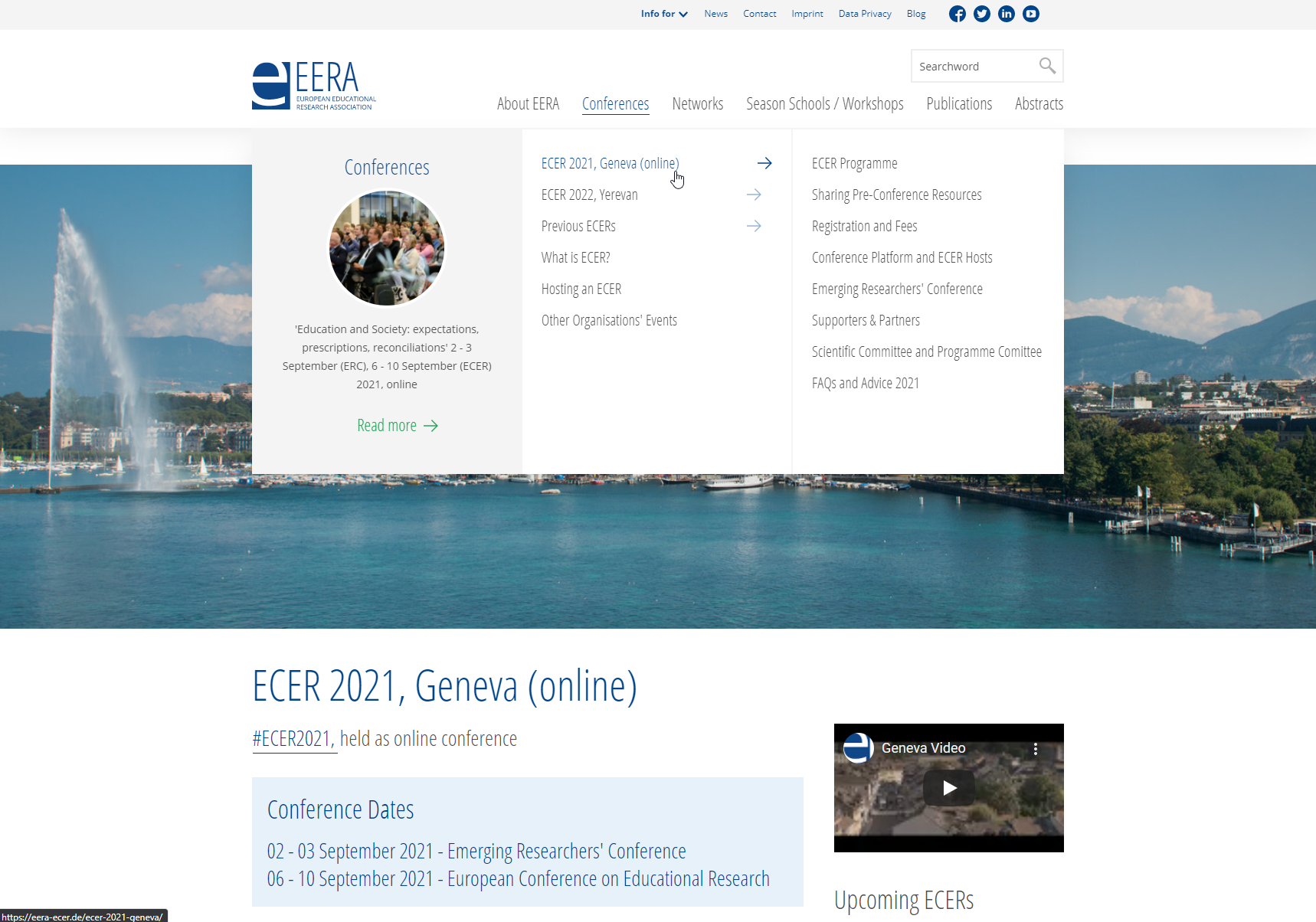Screen dimensions: 1316x922
Task: Expand Previous ECERs submenu arrow
Action: tap(754, 226)
